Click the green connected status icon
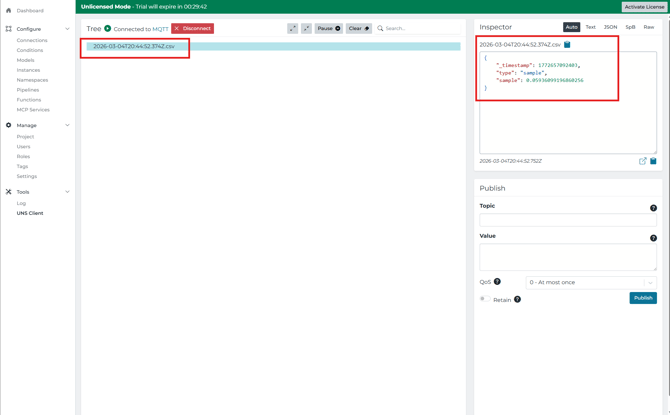 (108, 28)
